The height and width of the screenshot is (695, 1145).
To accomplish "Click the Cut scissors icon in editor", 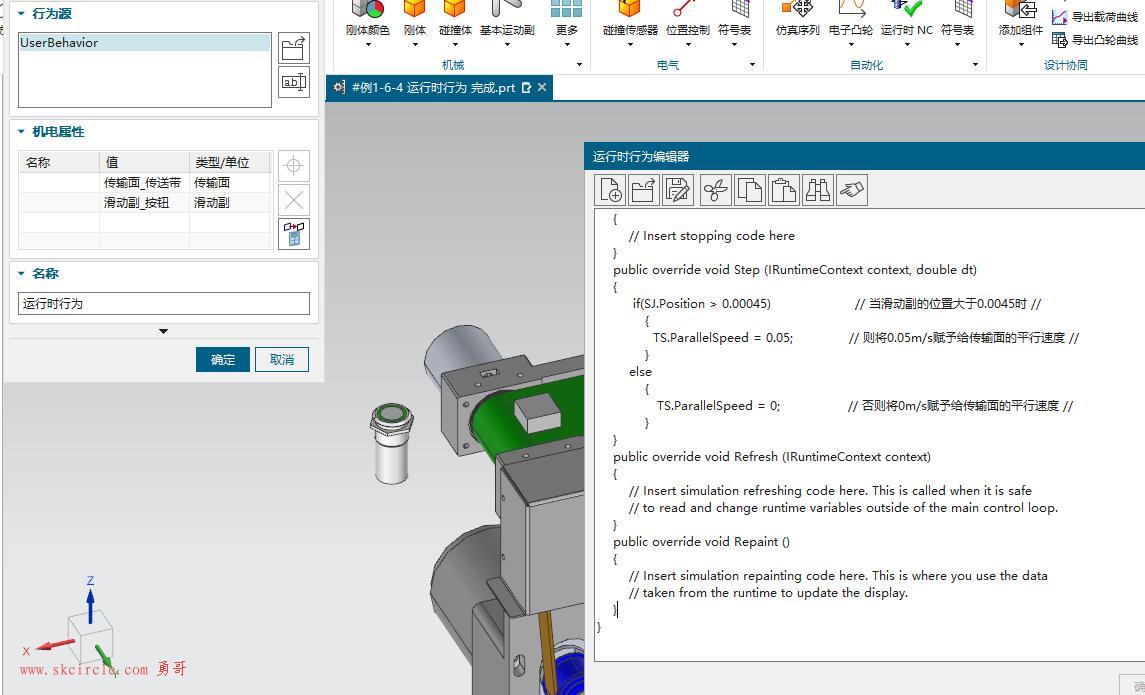I will click(716, 191).
